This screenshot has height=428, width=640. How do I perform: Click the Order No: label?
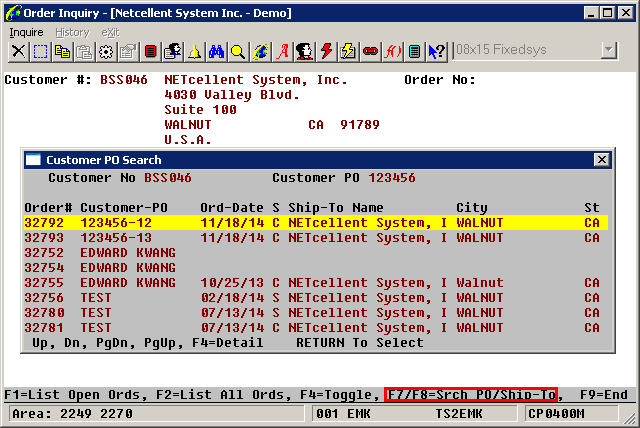pyautogui.click(x=440, y=80)
